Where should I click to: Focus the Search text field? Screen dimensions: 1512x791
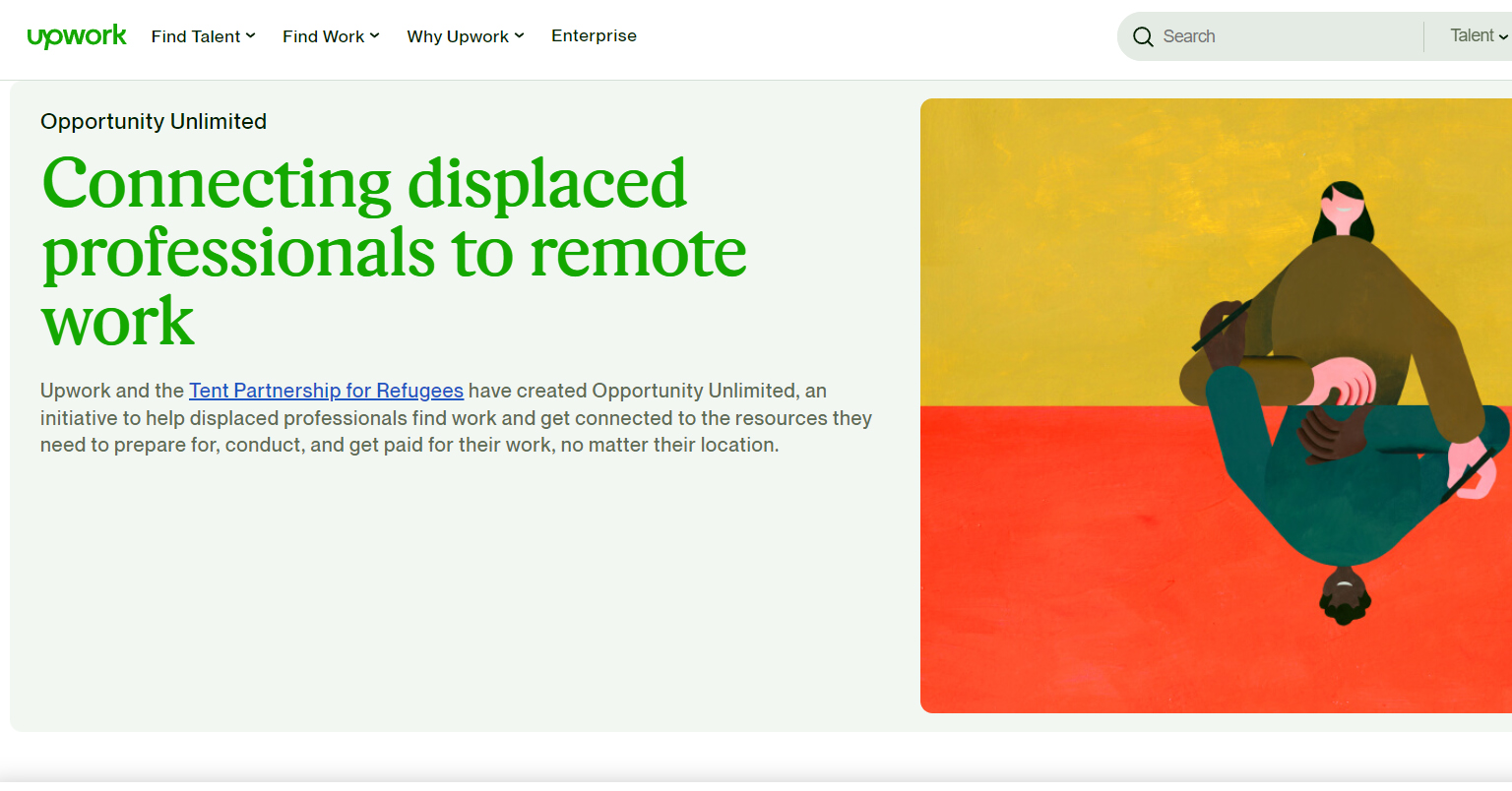pyautogui.click(x=1280, y=36)
